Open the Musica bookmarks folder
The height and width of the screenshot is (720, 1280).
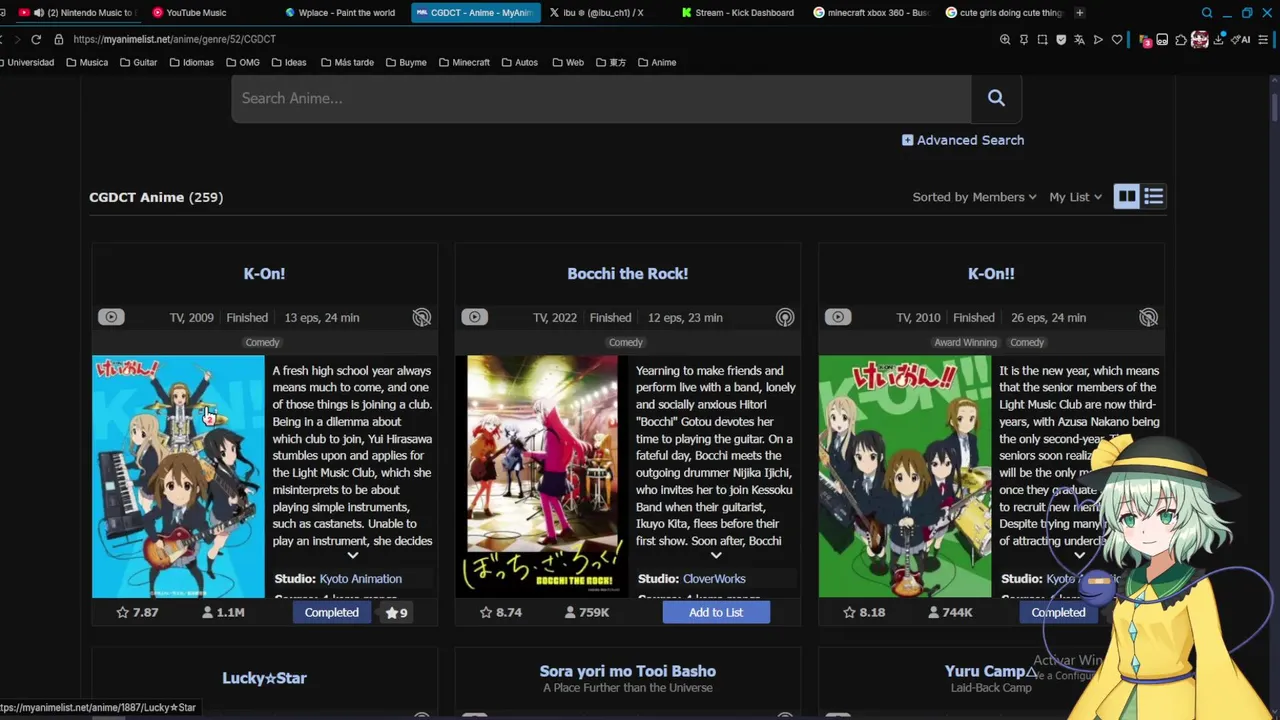[87, 62]
